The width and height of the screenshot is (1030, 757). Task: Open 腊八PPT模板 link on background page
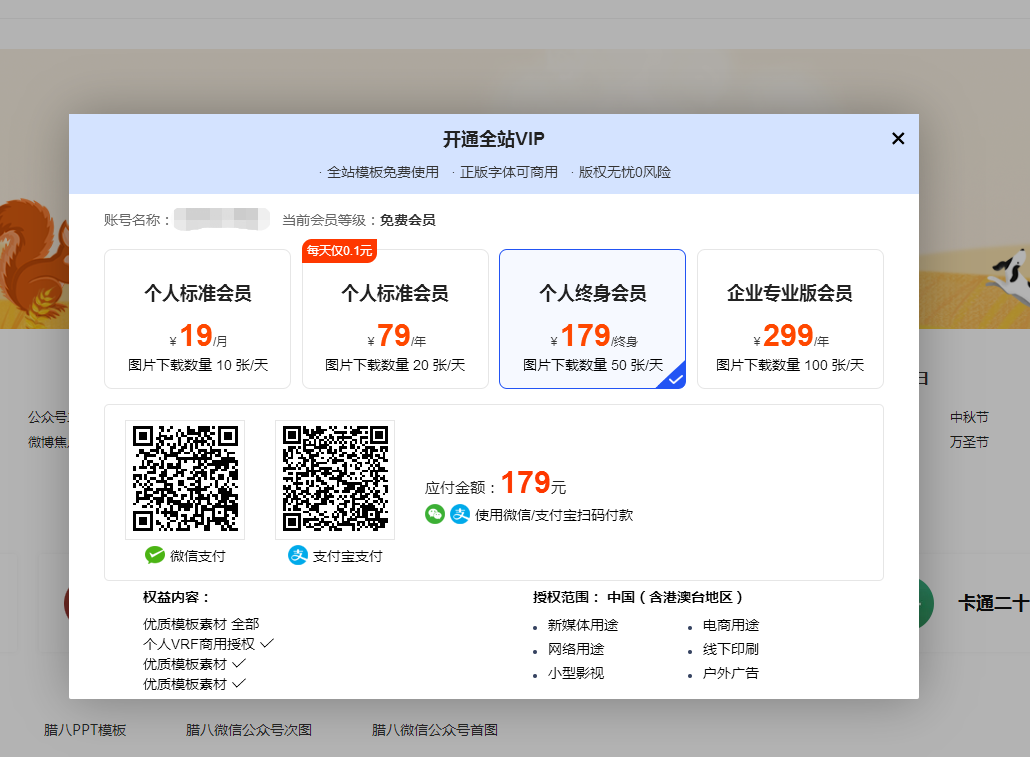pyautogui.click(x=85, y=730)
